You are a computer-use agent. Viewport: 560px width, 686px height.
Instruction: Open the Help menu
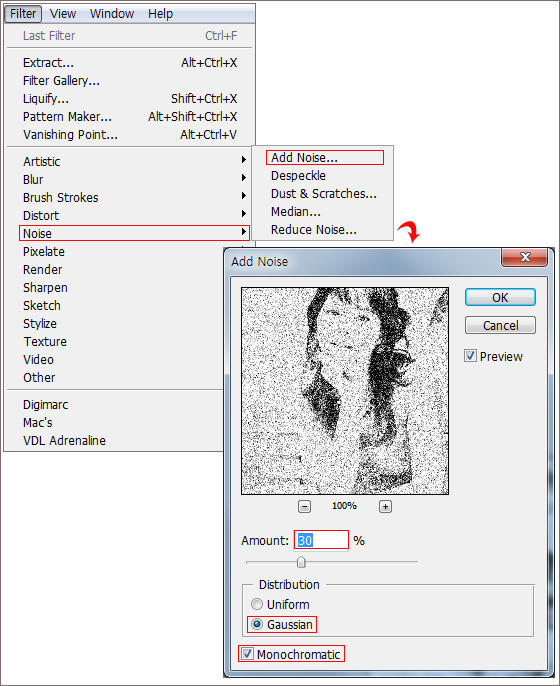coord(161,14)
